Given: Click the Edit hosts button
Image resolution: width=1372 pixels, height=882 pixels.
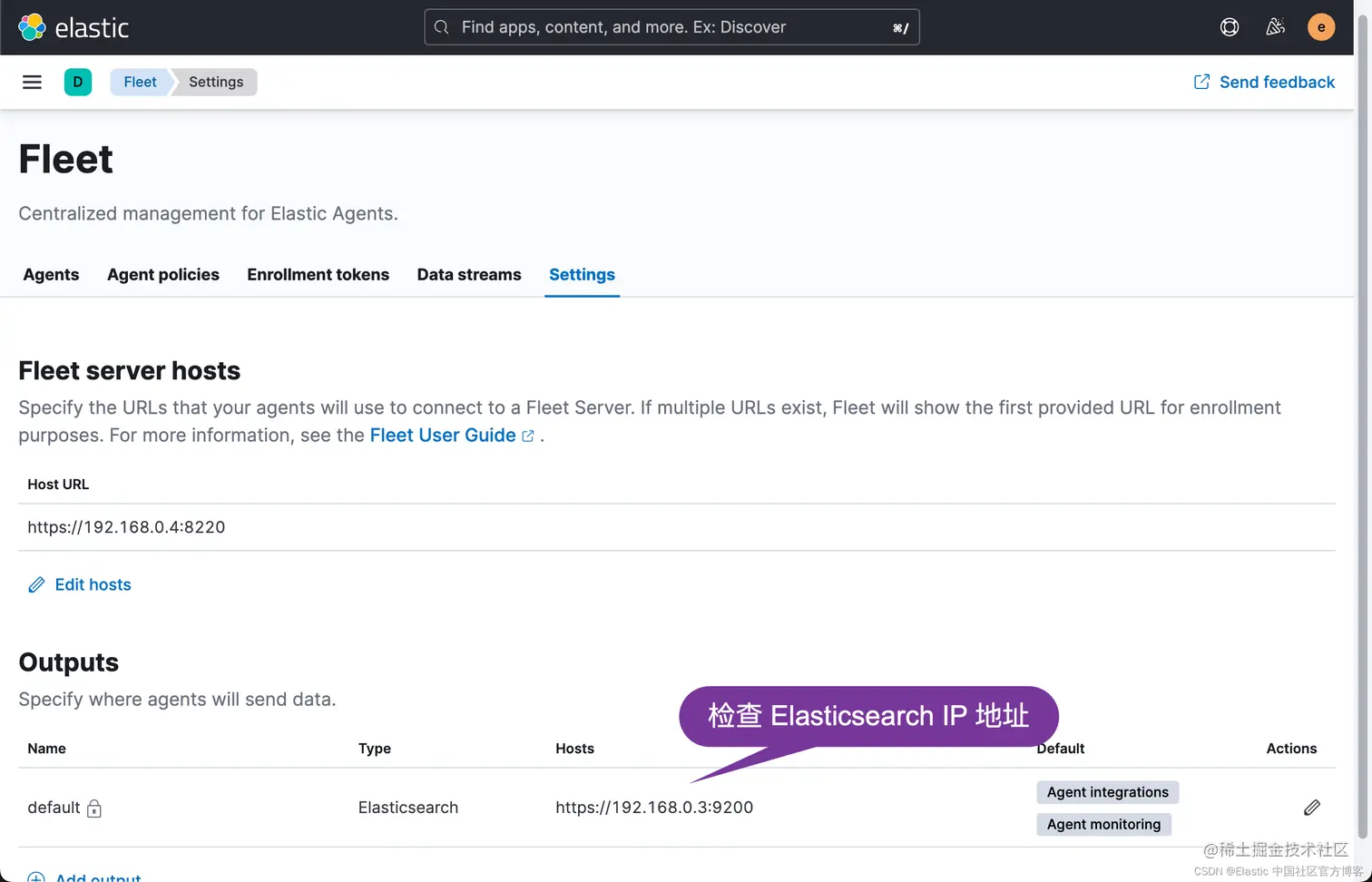Looking at the screenshot, I should click(80, 584).
